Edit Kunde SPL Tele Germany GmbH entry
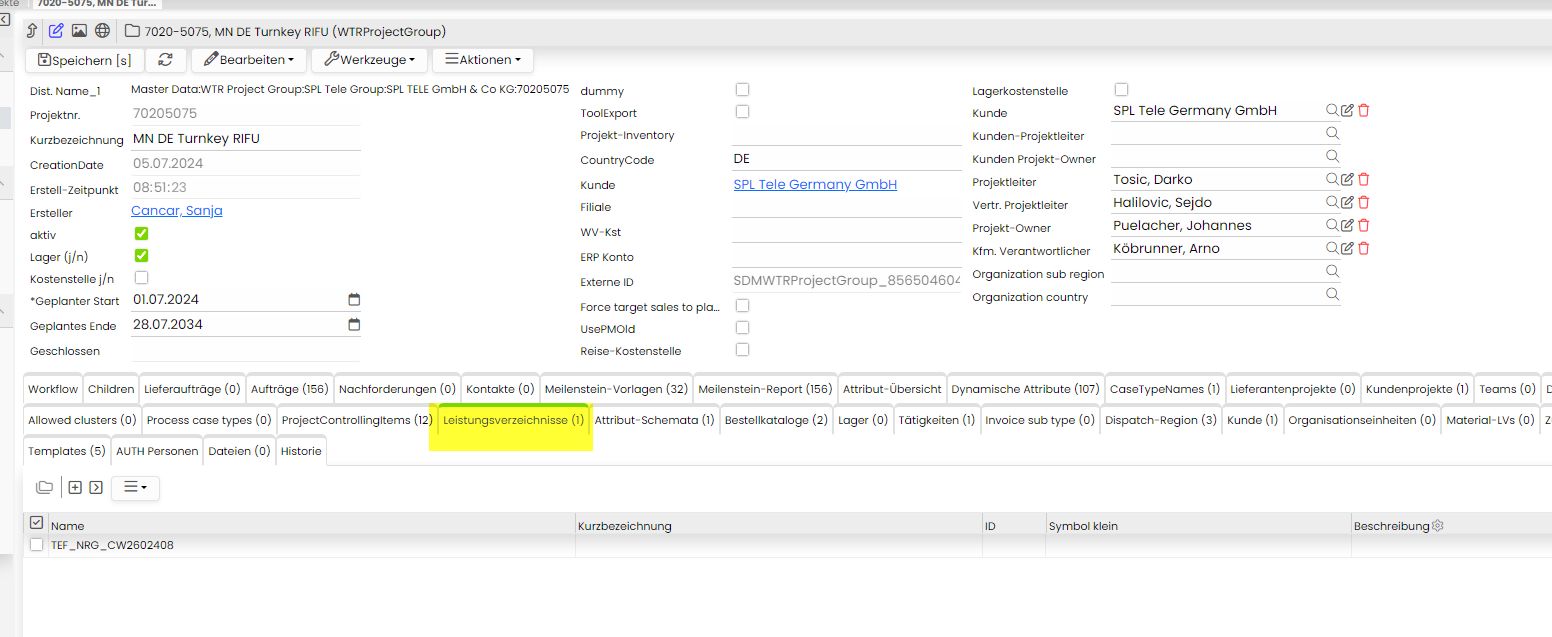The height and width of the screenshot is (637, 1552). (1347, 110)
